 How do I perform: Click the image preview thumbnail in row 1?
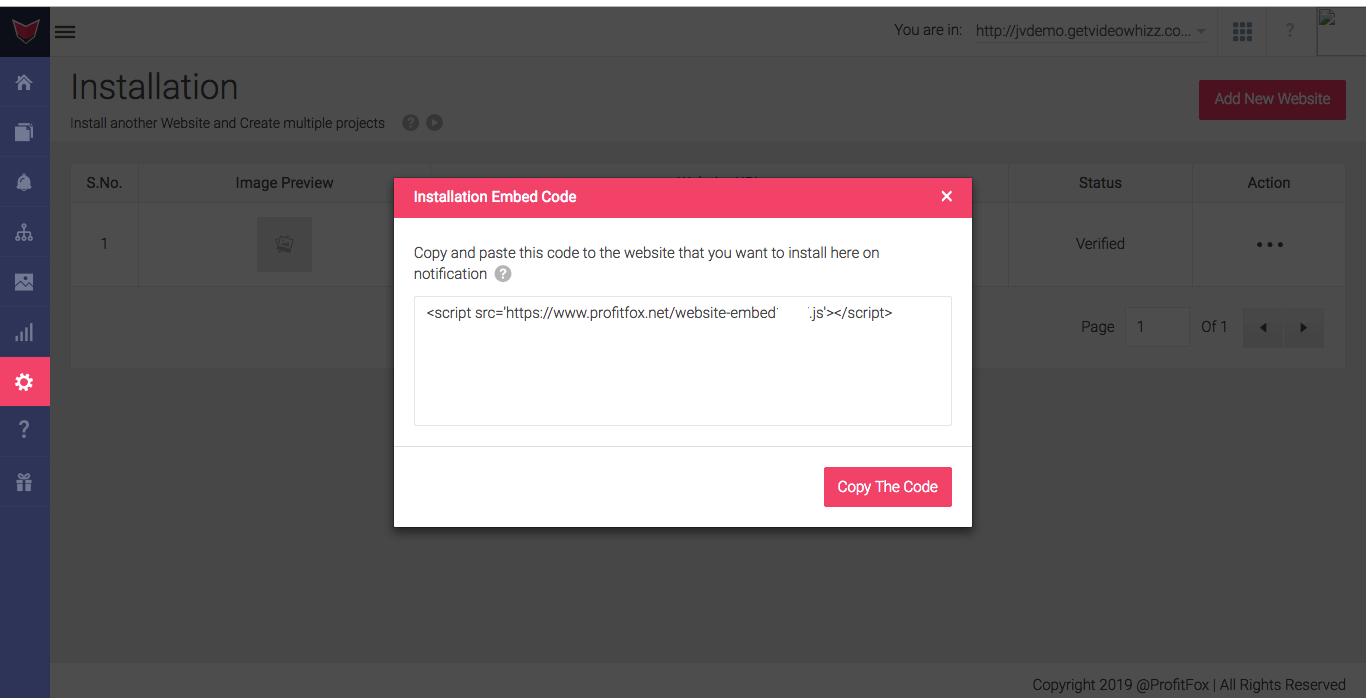point(284,244)
